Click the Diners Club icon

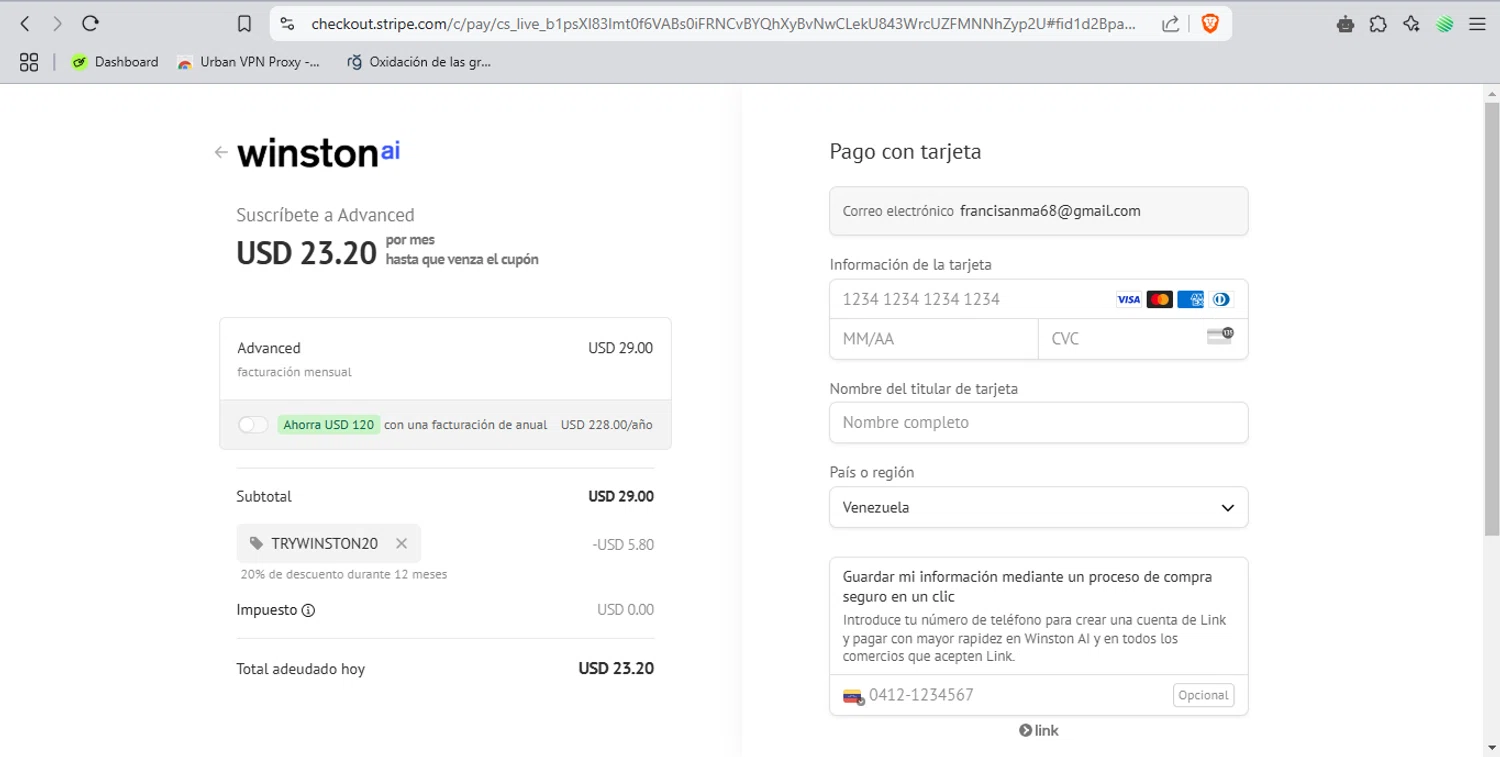point(1221,299)
